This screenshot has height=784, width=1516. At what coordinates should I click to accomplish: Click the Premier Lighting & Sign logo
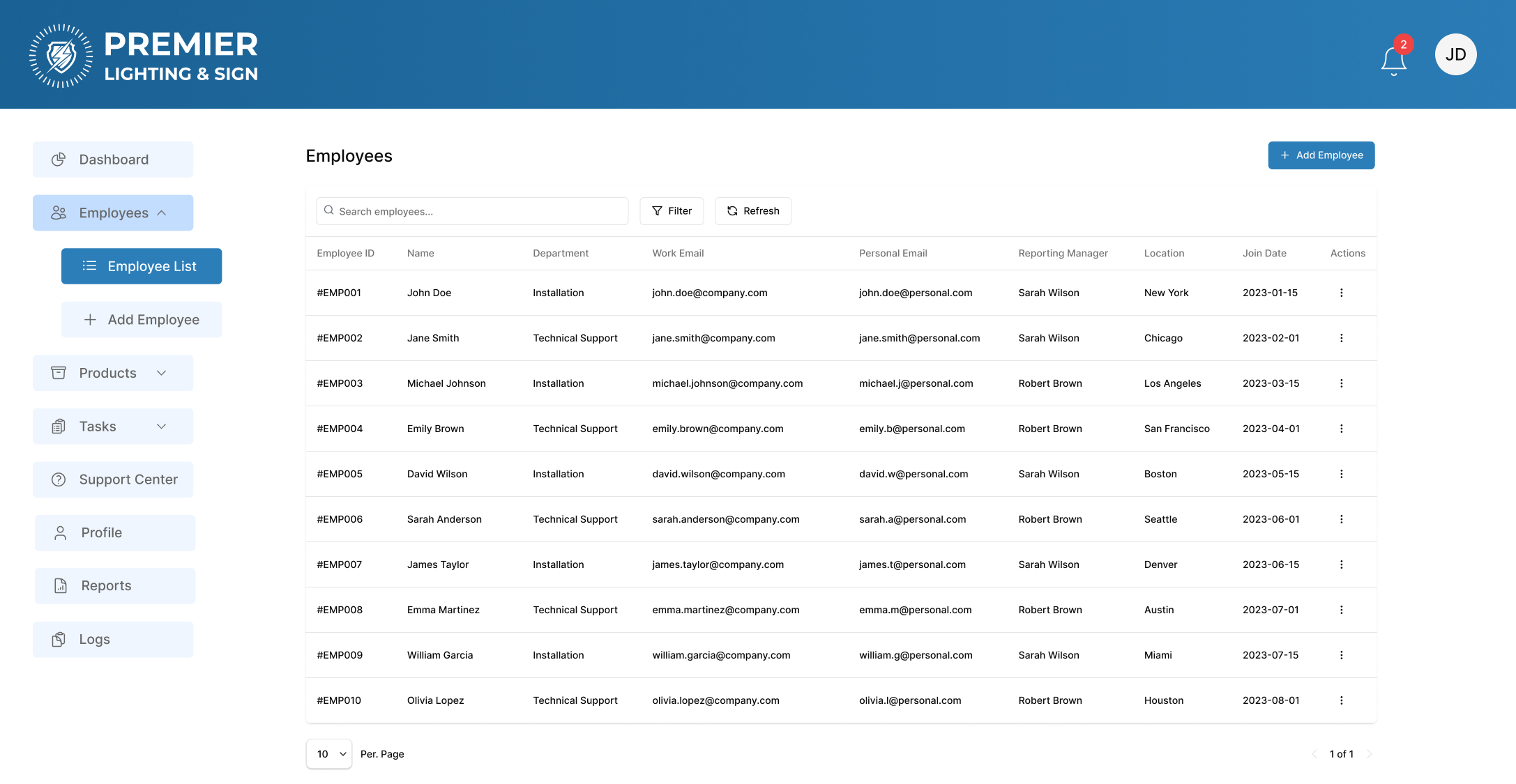(144, 56)
